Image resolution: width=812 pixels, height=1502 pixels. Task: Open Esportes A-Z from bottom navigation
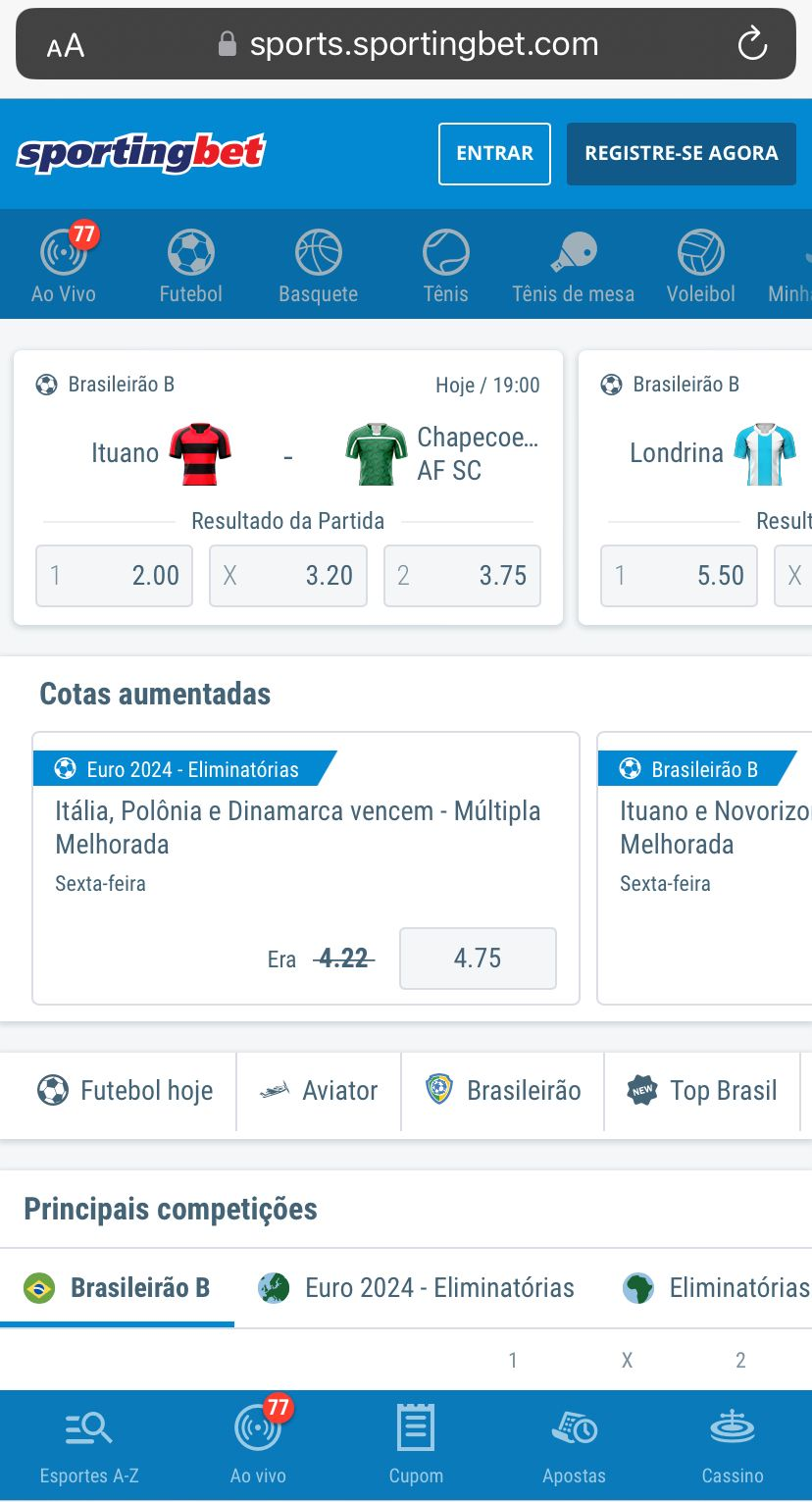point(87,1442)
